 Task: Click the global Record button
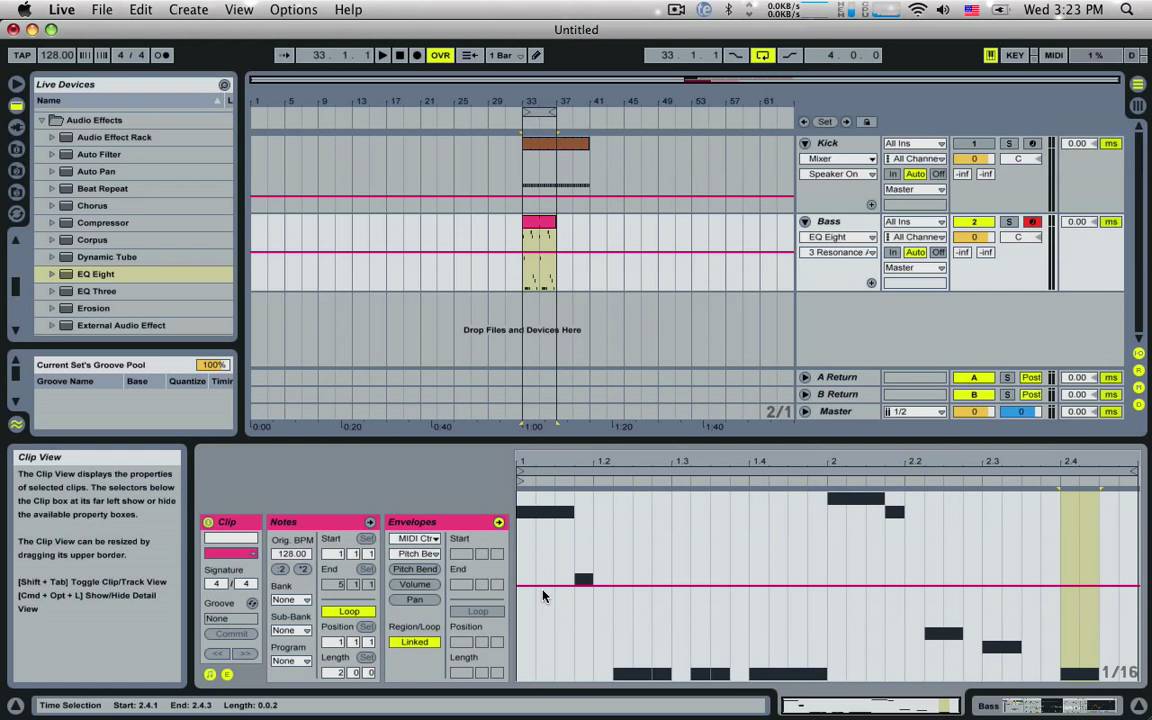pyautogui.click(x=417, y=55)
